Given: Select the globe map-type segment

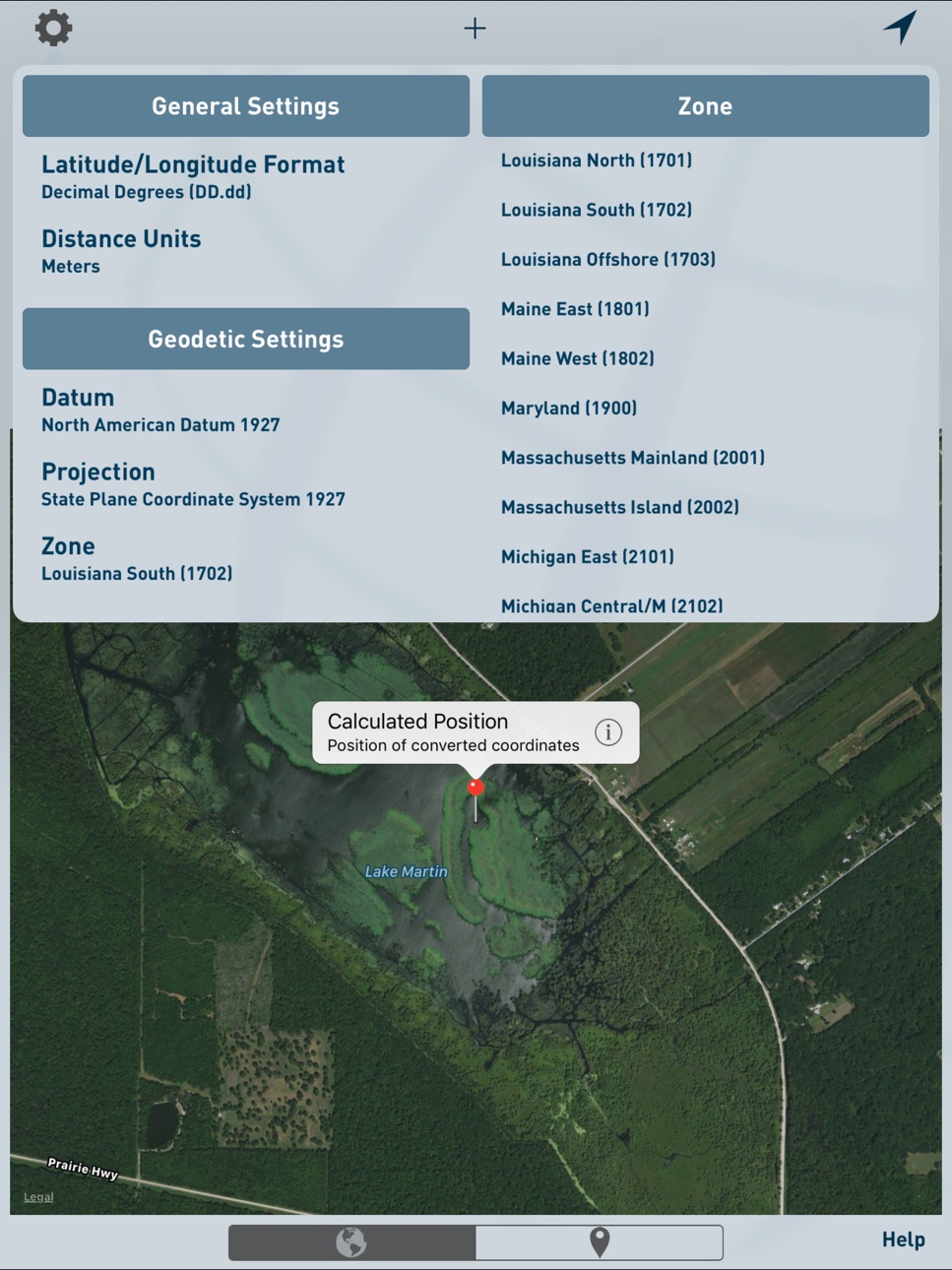Looking at the screenshot, I should (351, 1242).
